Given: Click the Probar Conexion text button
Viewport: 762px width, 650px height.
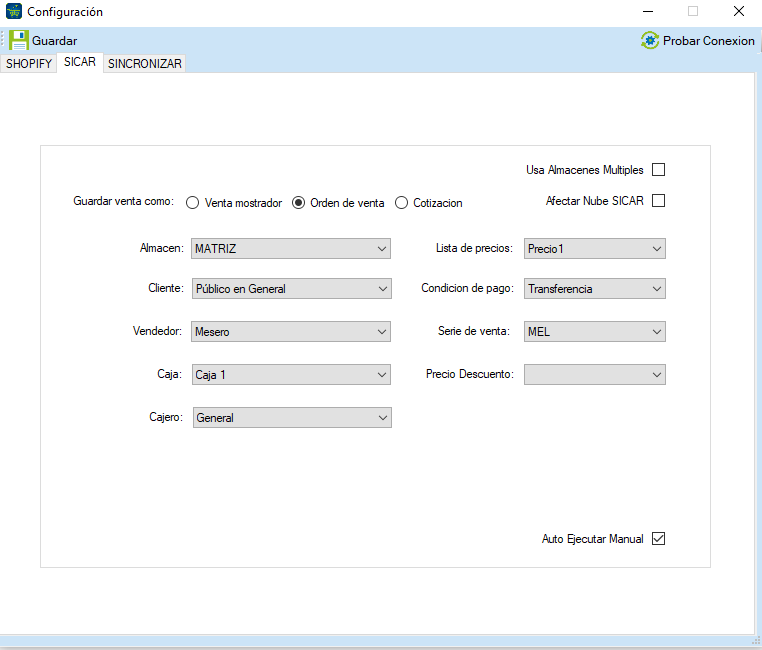Looking at the screenshot, I should [709, 41].
